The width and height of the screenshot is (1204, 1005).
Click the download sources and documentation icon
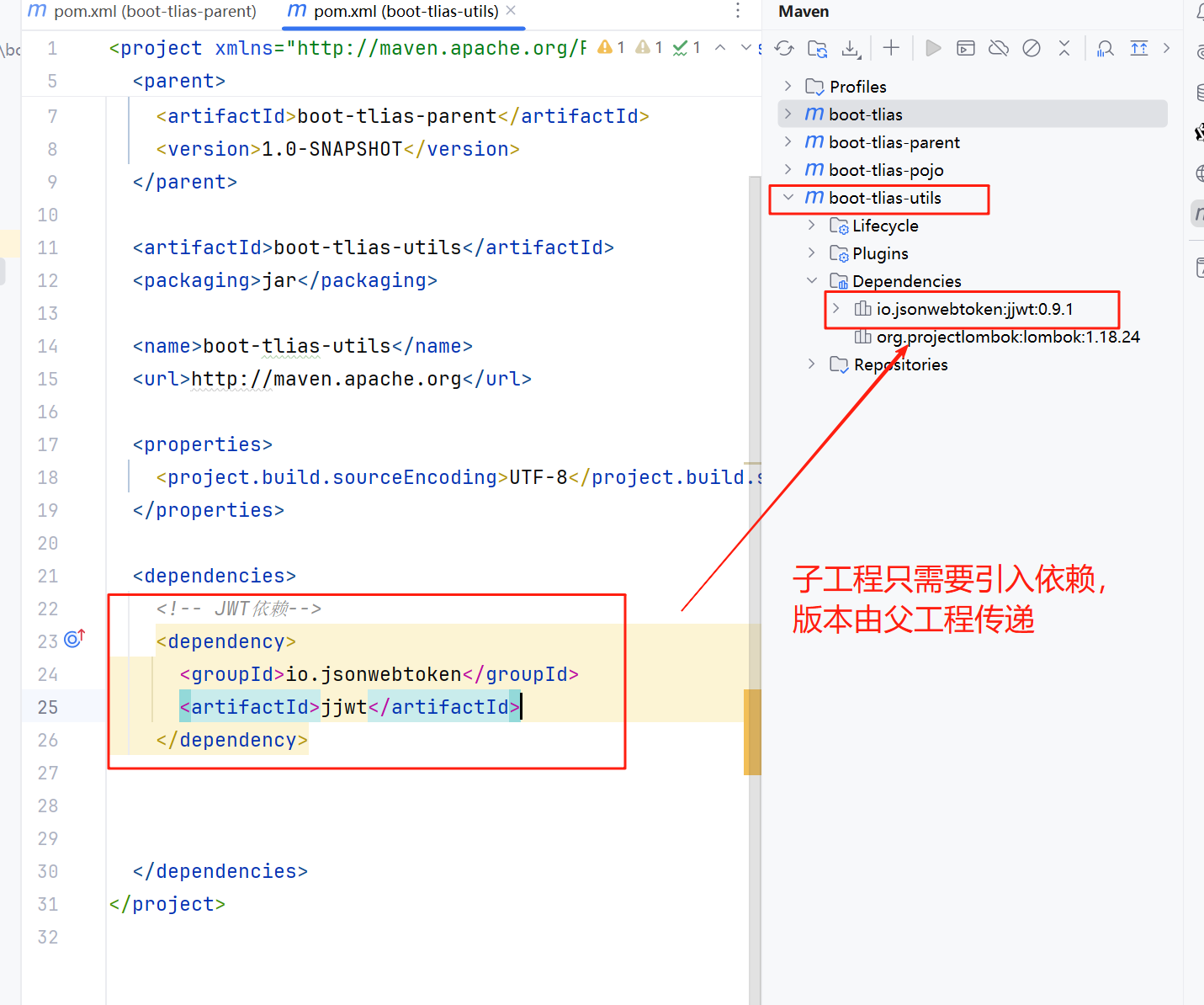(x=851, y=48)
